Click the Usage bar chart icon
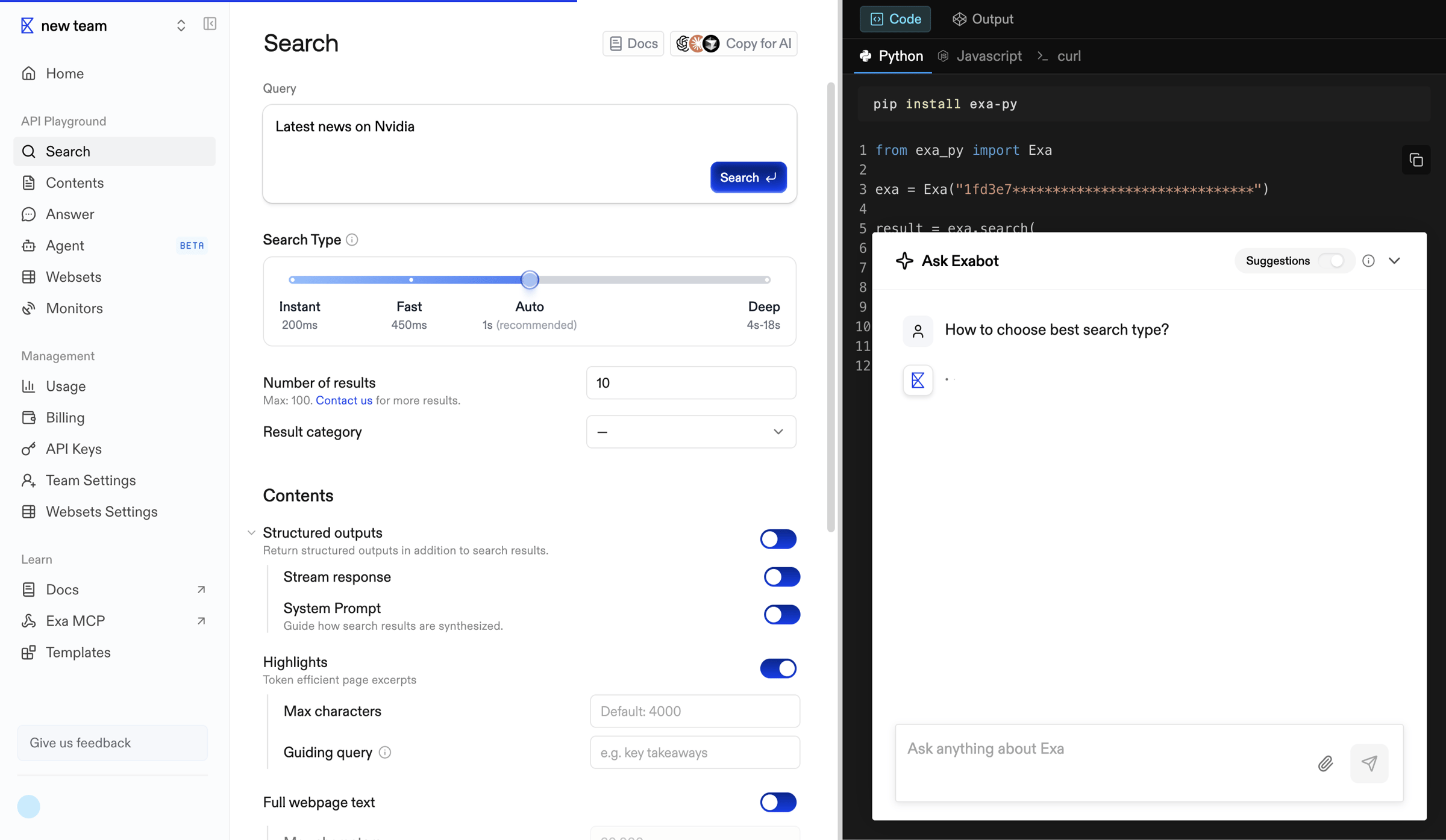Image resolution: width=1446 pixels, height=840 pixels. tap(28, 386)
